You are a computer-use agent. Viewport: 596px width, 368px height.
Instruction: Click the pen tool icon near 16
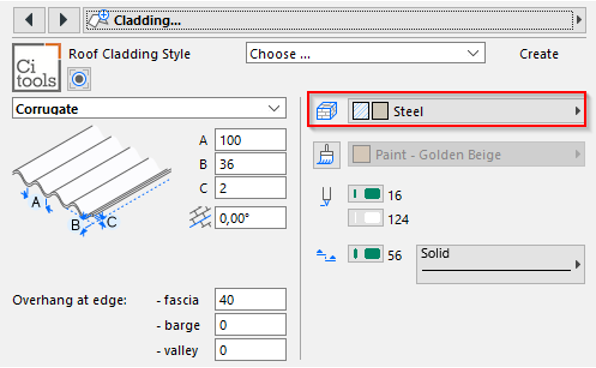326,197
